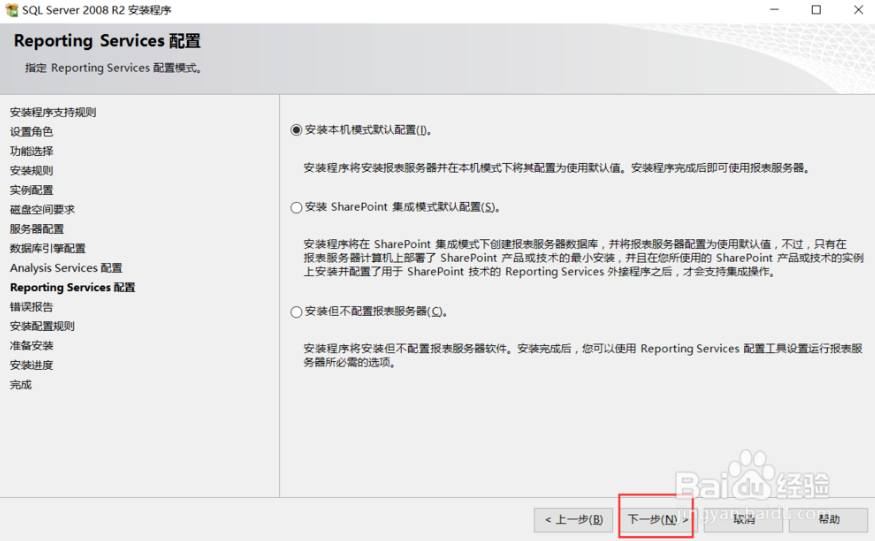Select SharePoint integrated mode default configuration option
This screenshot has height=541, width=875.
(x=296, y=208)
